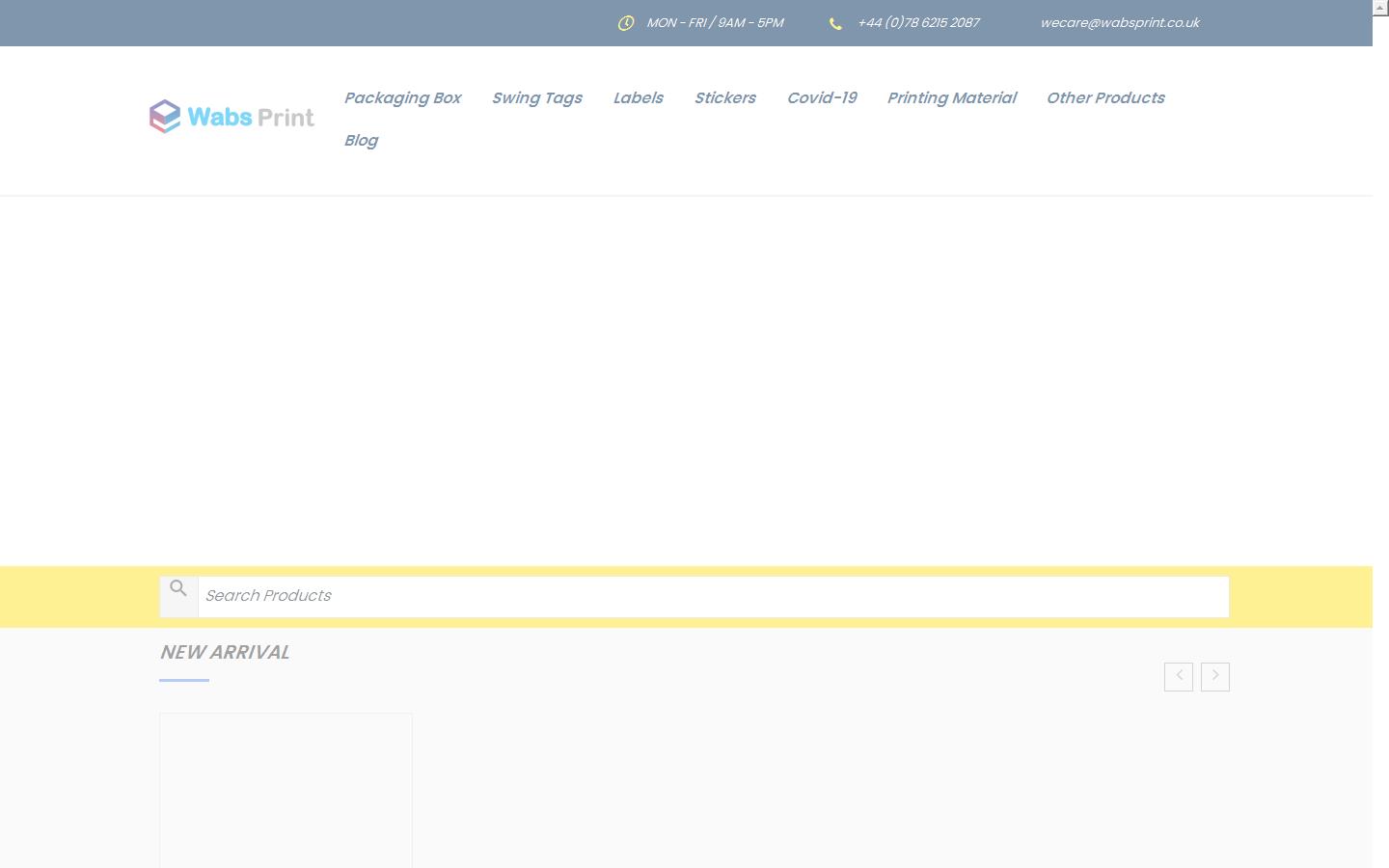Screen dimensions: 1389x868
Task: Show previous New Arrival items with left arrow
Action: click(x=1179, y=676)
